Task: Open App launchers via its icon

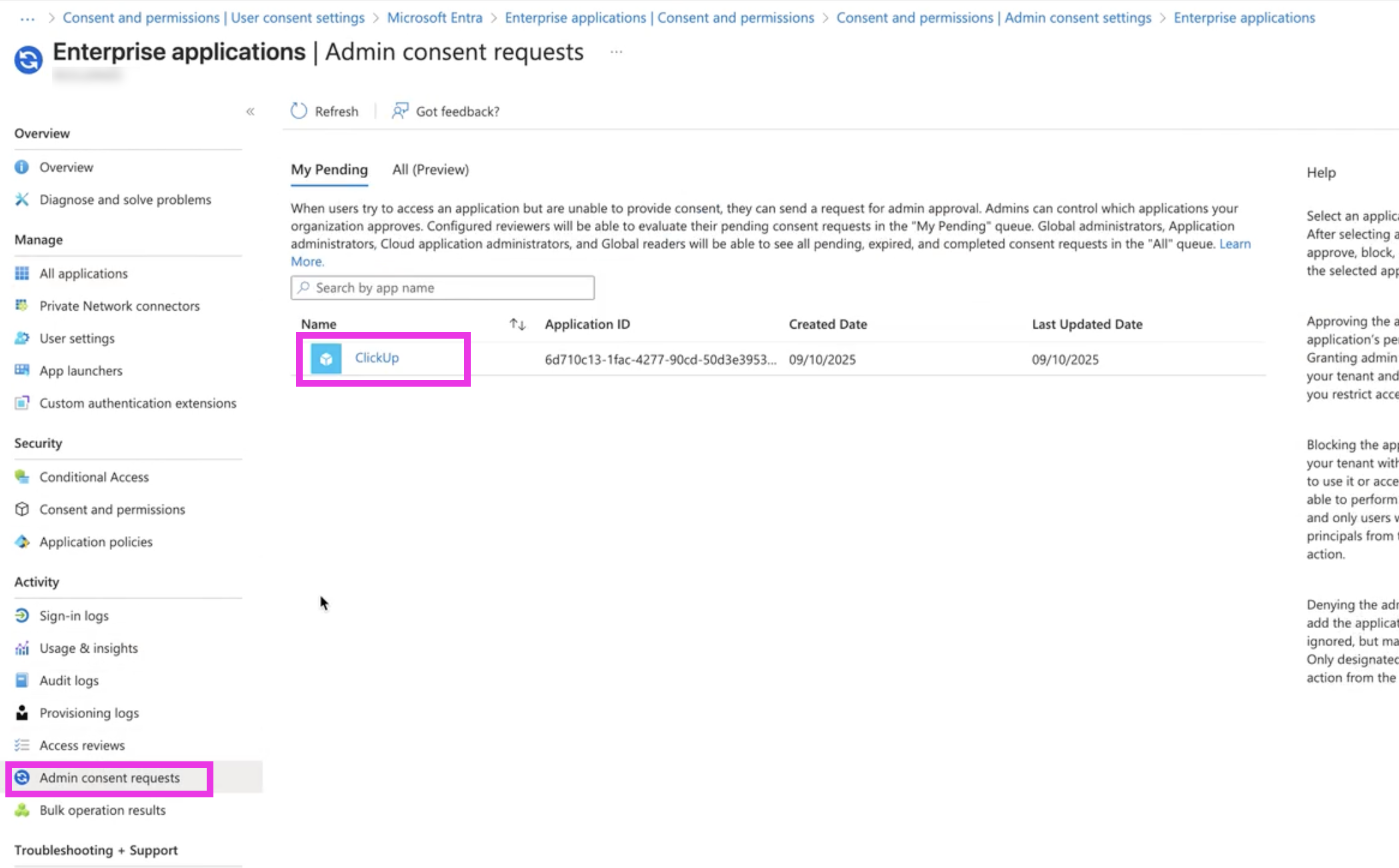Action: click(x=22, y=370)
